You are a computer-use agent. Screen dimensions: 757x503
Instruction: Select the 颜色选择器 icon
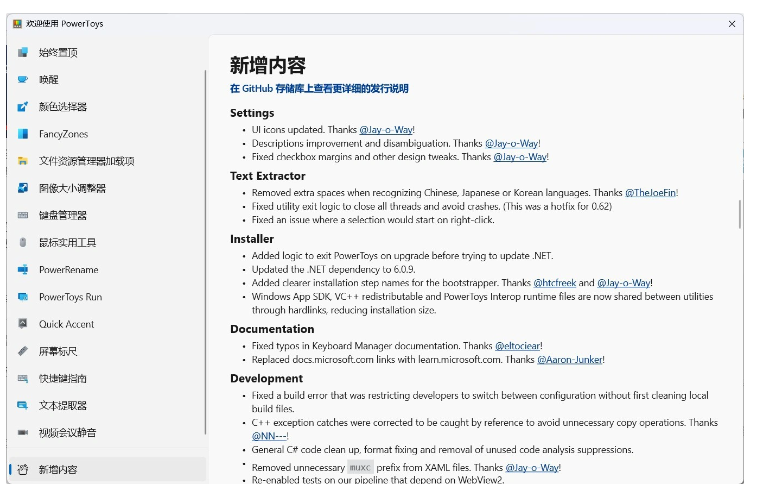(23, 107)
